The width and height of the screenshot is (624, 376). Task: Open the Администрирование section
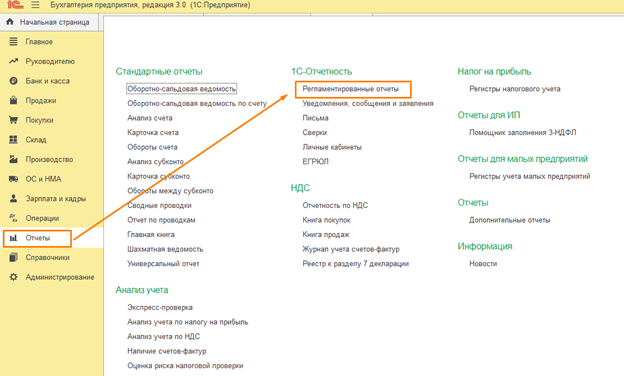coord(60,277)
